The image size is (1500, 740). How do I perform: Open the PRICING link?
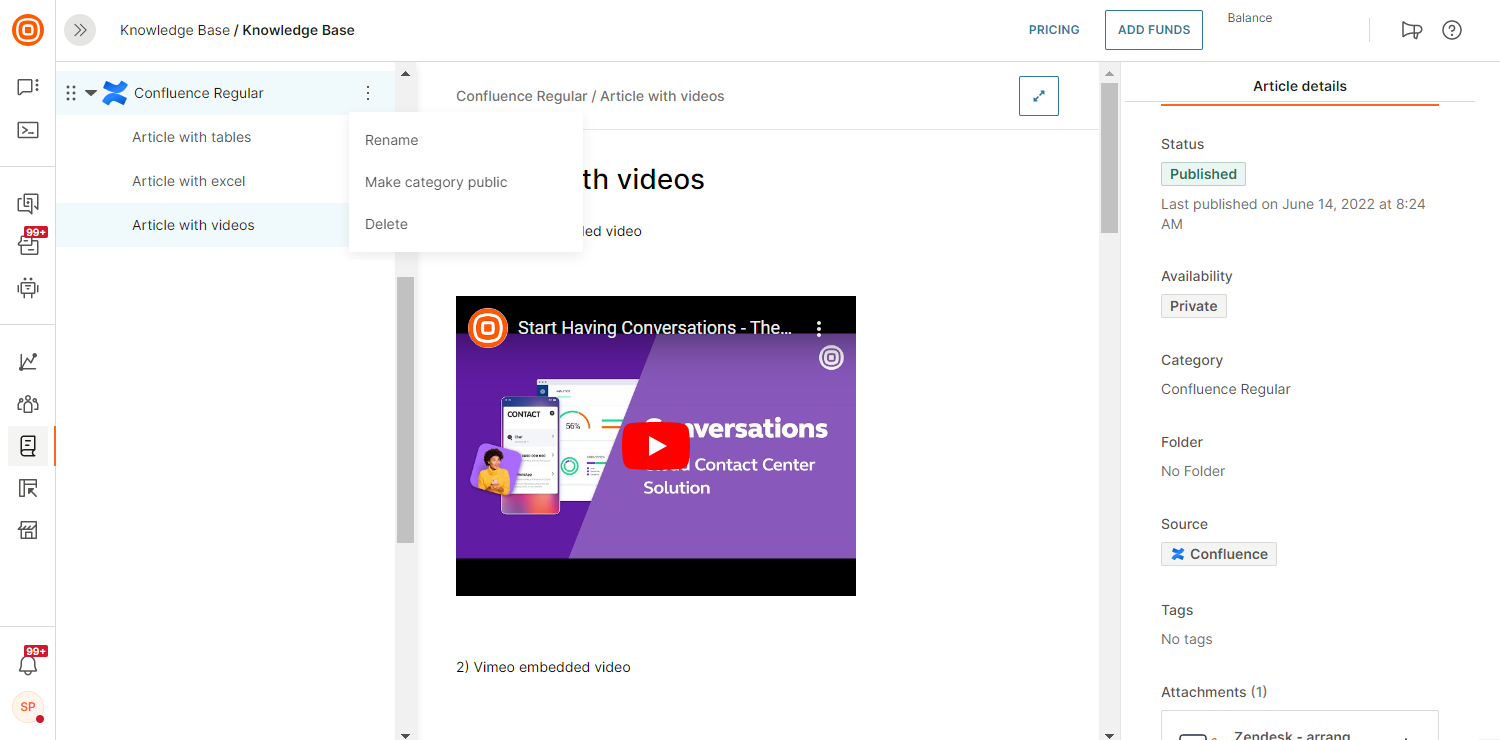click(x=1054, y=30)
